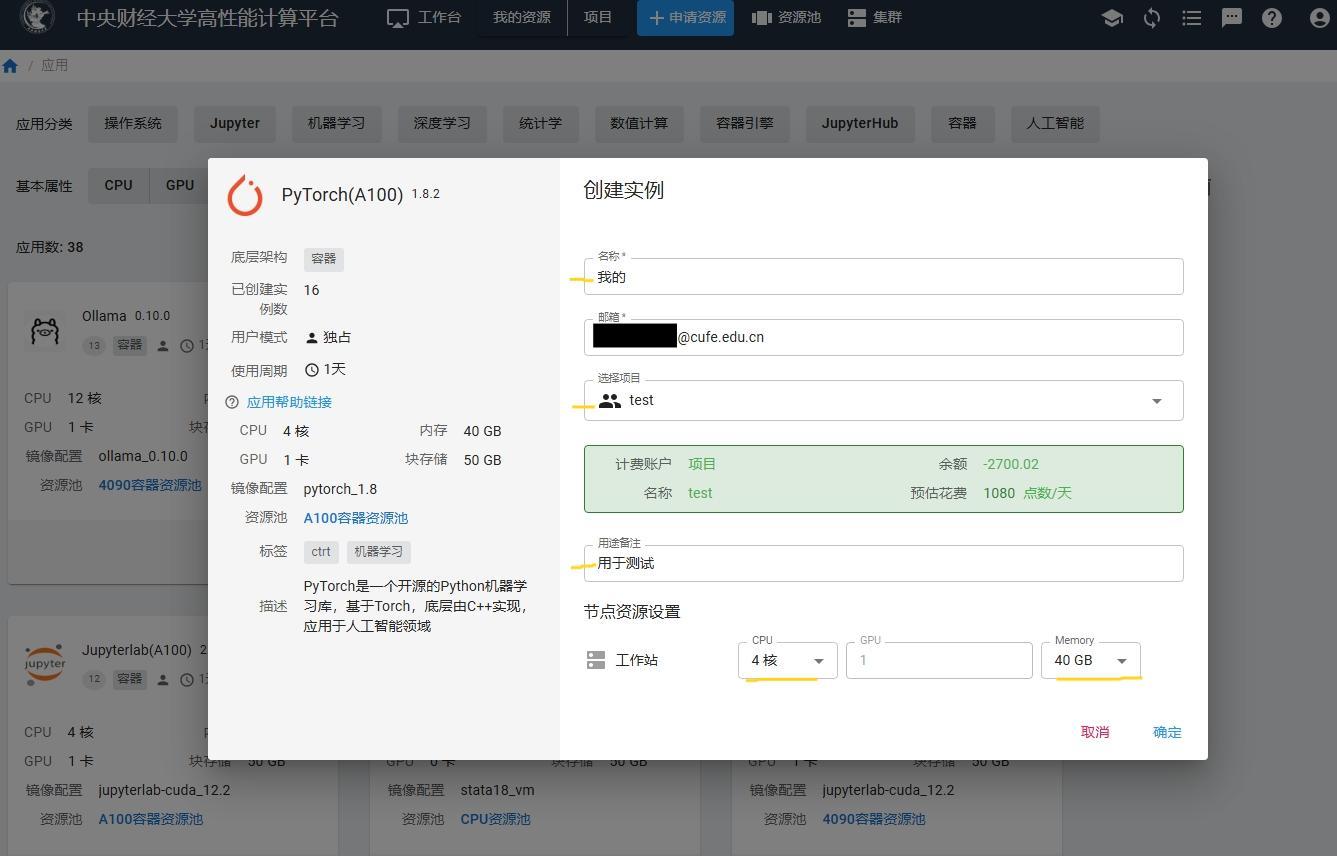Screen dimensions: 1337x856
Task: Click the 取消 cancel button
Action: (x=1094, y=732)
